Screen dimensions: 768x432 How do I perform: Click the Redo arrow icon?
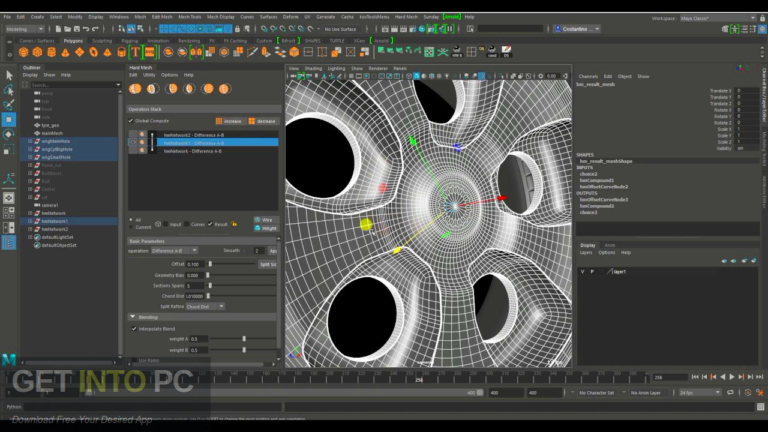(x=96, y=29)
